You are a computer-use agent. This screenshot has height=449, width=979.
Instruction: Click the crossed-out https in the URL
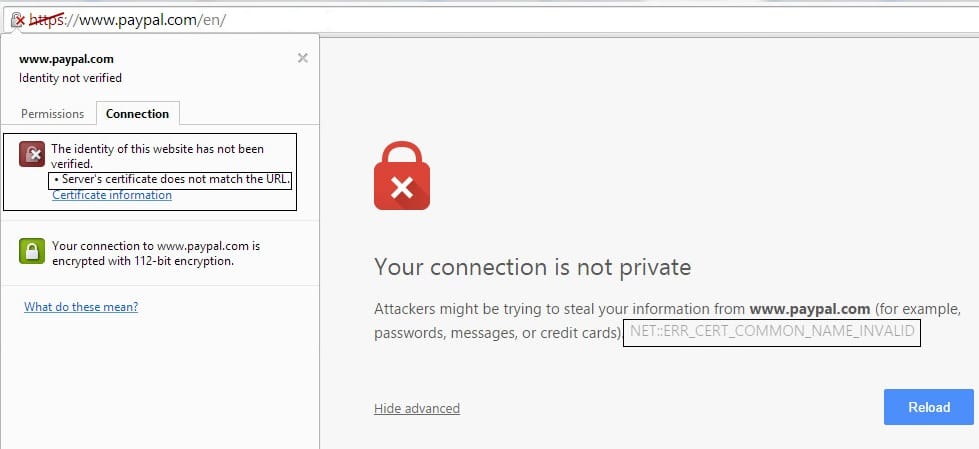47,20
